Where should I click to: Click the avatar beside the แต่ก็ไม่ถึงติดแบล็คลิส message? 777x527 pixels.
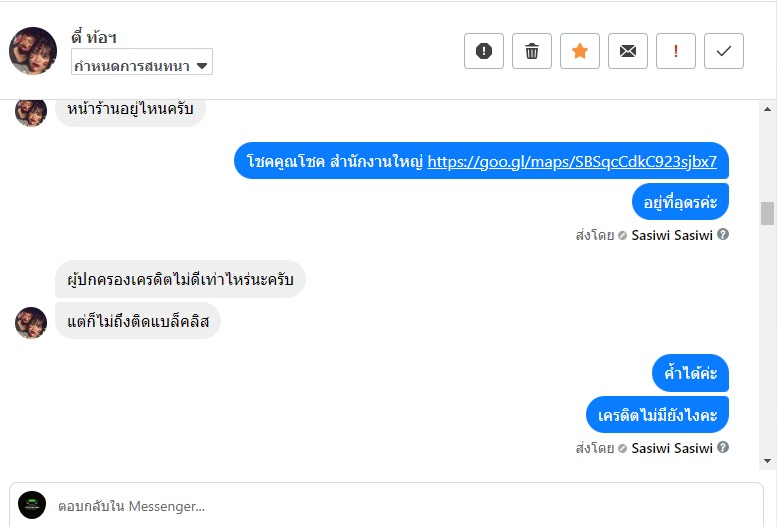[31, 322]
